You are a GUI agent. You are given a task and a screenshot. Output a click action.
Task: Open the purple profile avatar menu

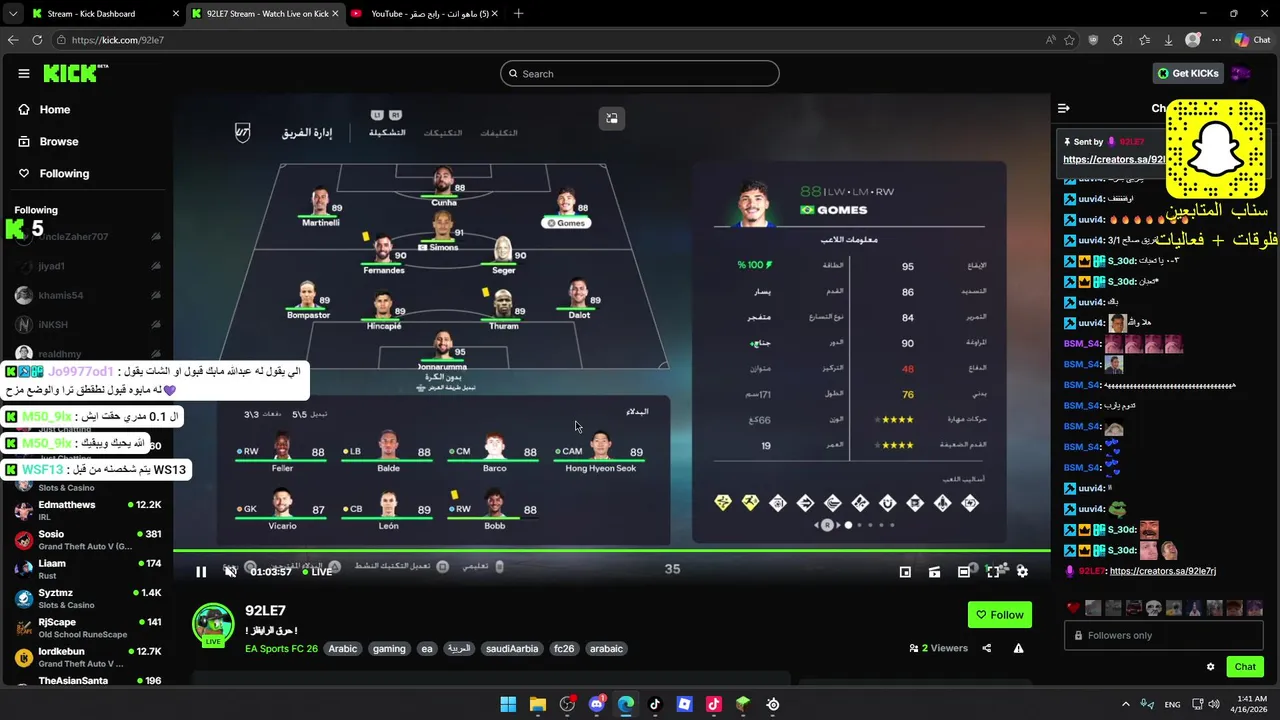(x=1241, y=73)
